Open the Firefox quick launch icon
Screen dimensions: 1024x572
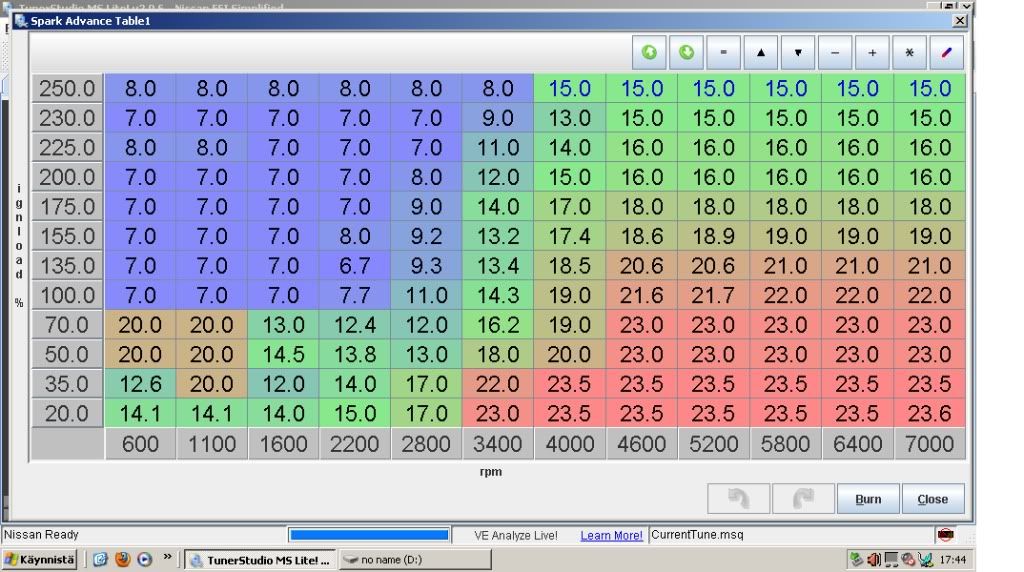[x=122, y=560]
